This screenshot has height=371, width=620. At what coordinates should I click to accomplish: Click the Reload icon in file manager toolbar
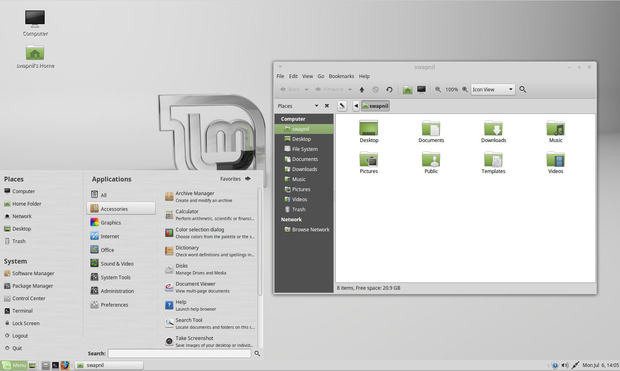pyautogui.click(x=389, y=90)
